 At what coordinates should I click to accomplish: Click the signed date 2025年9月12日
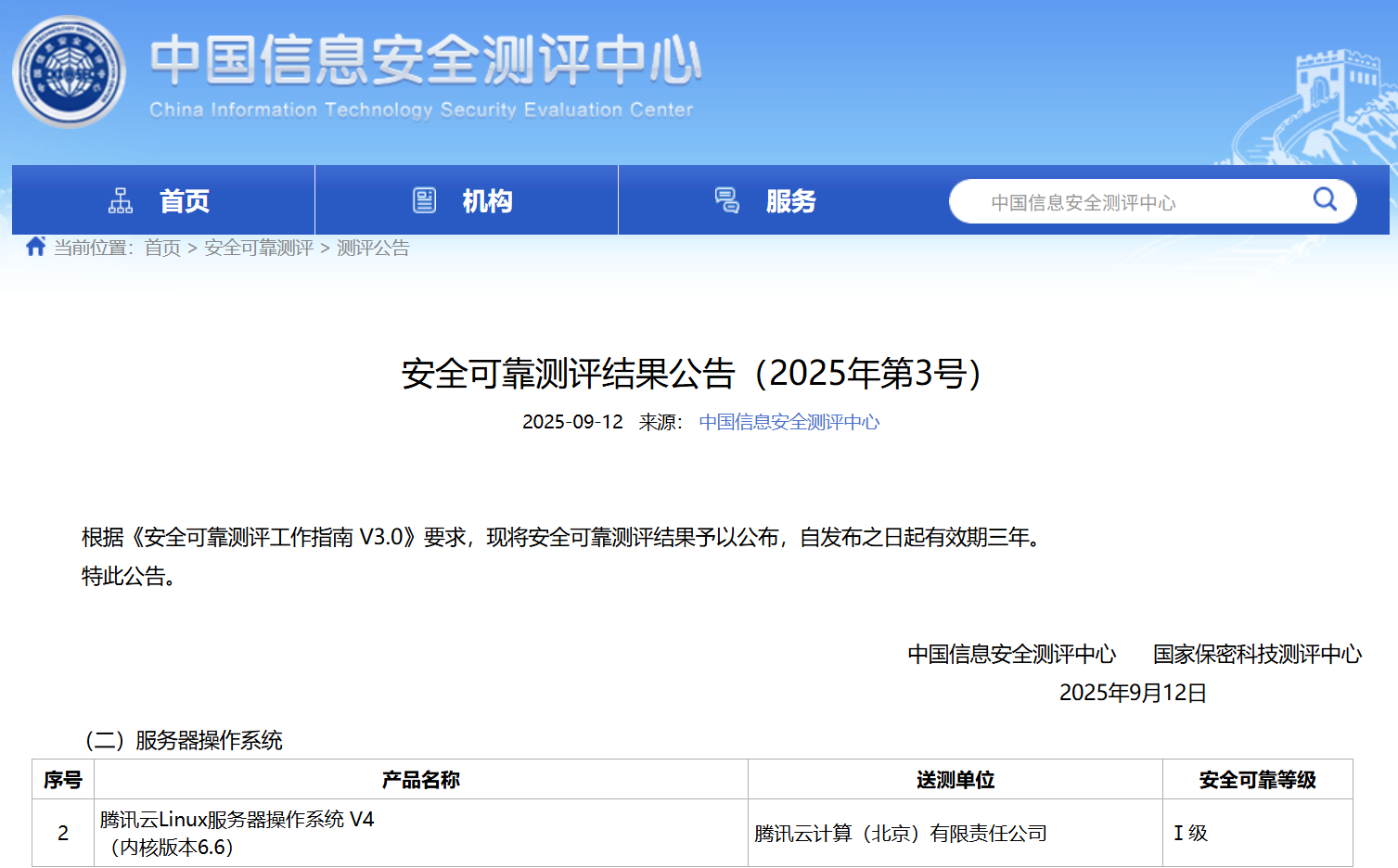pos(1133,693)
